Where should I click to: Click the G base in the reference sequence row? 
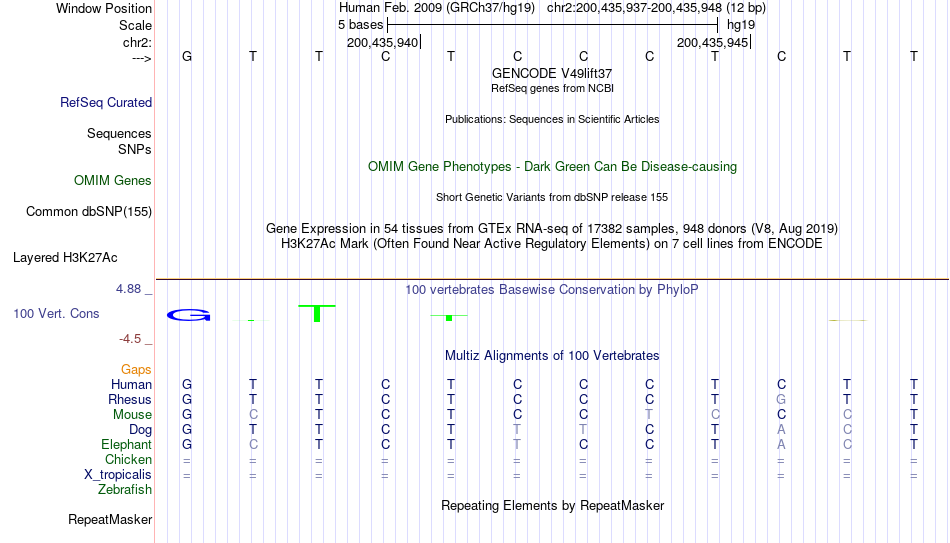pyautogui.click(x=187, y=56)
